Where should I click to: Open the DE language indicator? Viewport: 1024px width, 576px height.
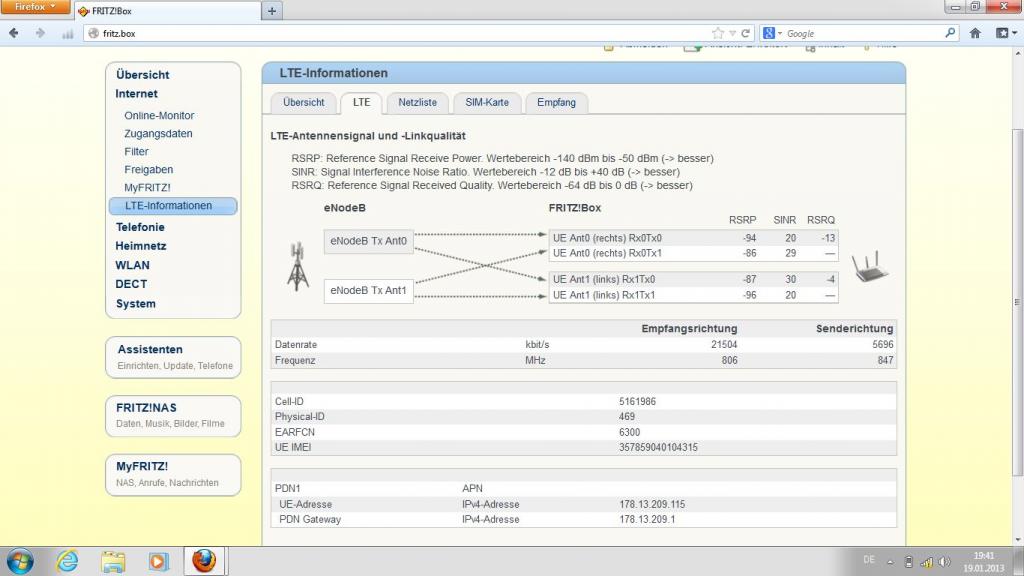869,560
